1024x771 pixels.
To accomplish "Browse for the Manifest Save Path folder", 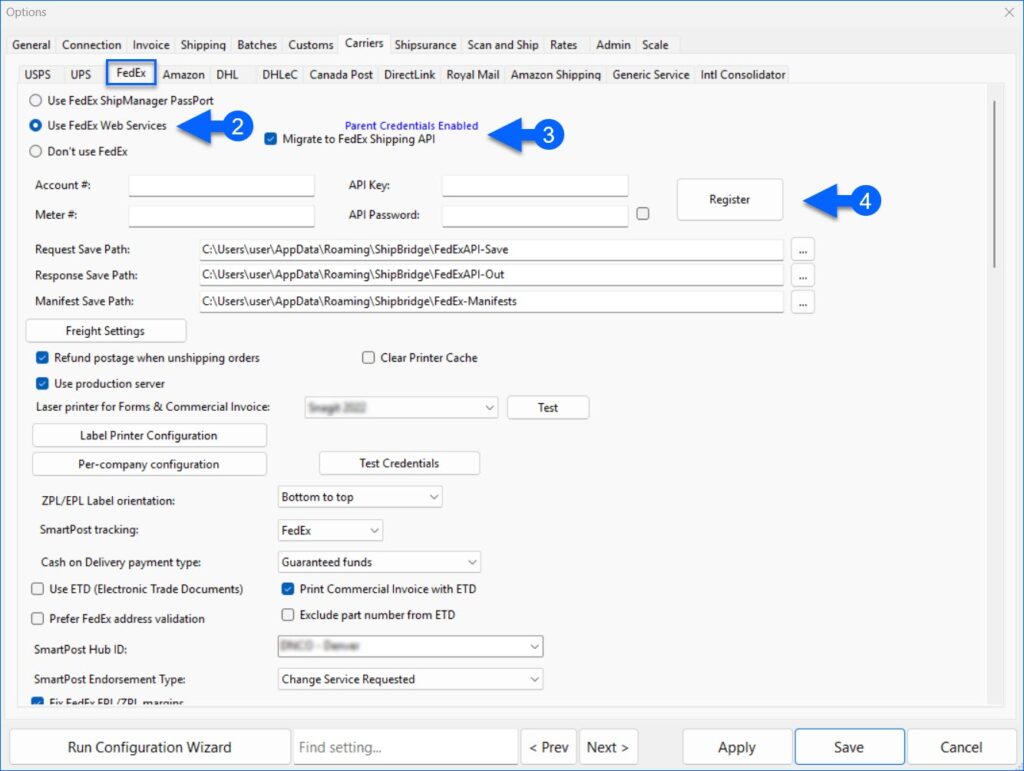I will coord(802,301).
